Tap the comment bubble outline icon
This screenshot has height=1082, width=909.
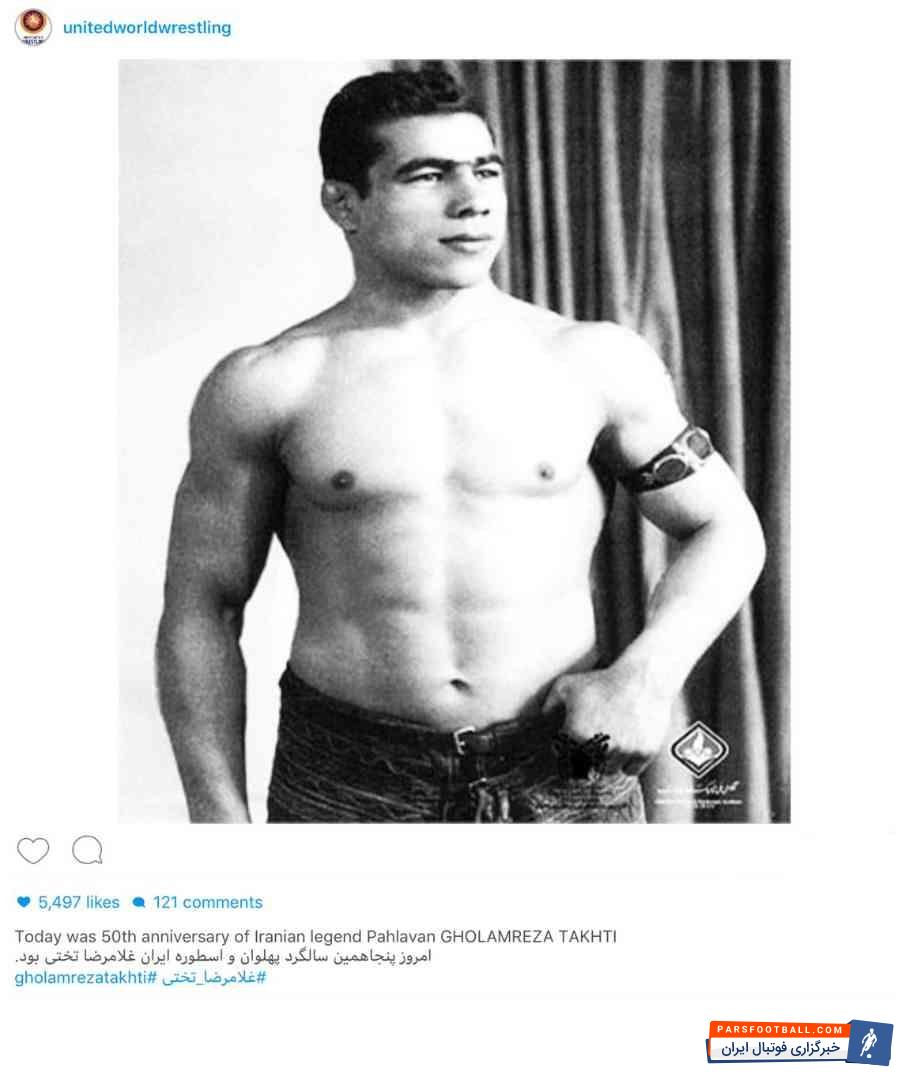[x=88, y=849]
